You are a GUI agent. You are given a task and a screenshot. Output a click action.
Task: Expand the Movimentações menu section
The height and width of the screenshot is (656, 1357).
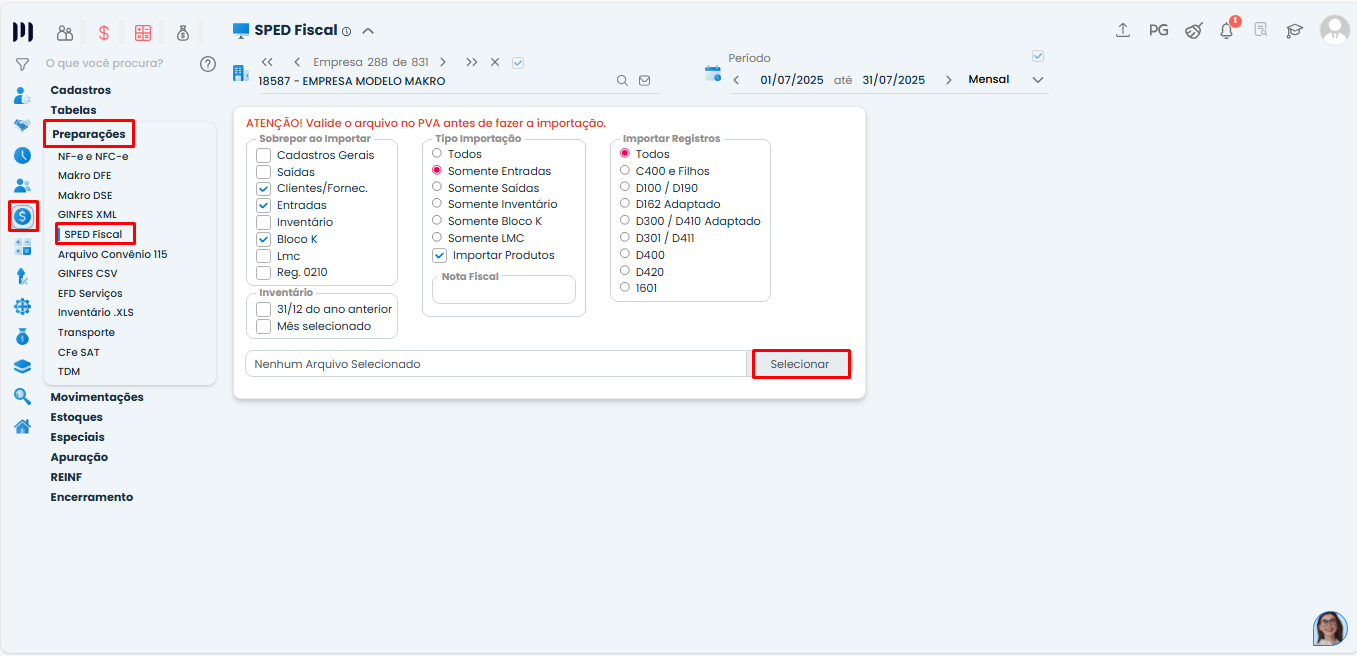97,397
